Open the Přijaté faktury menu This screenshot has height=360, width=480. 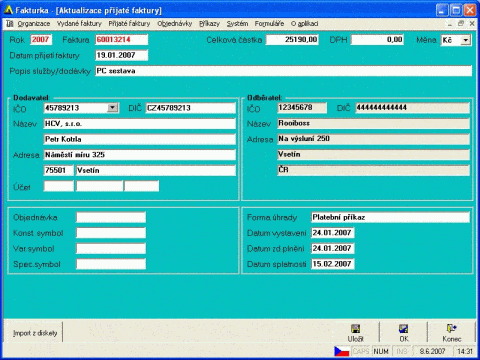[129, 24]
